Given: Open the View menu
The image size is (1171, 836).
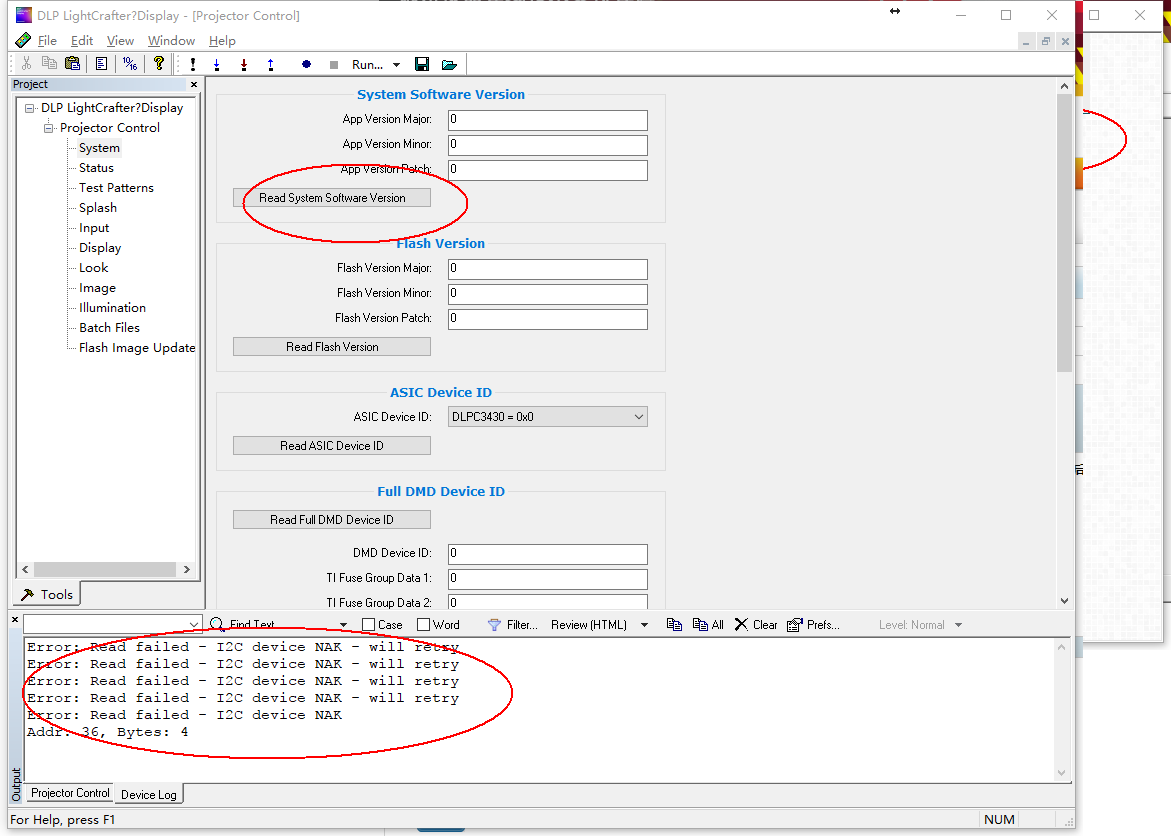Looking at the screenshot, I should pyautogui.click(x=120, y=40).
